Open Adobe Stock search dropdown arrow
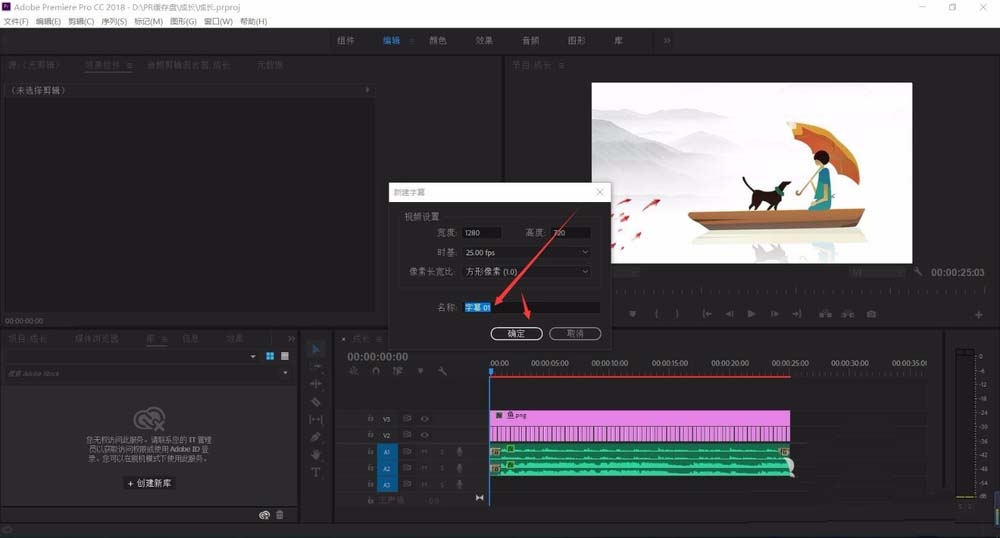The height and width of the screenshot is (538, 1000). coord(285,373)
